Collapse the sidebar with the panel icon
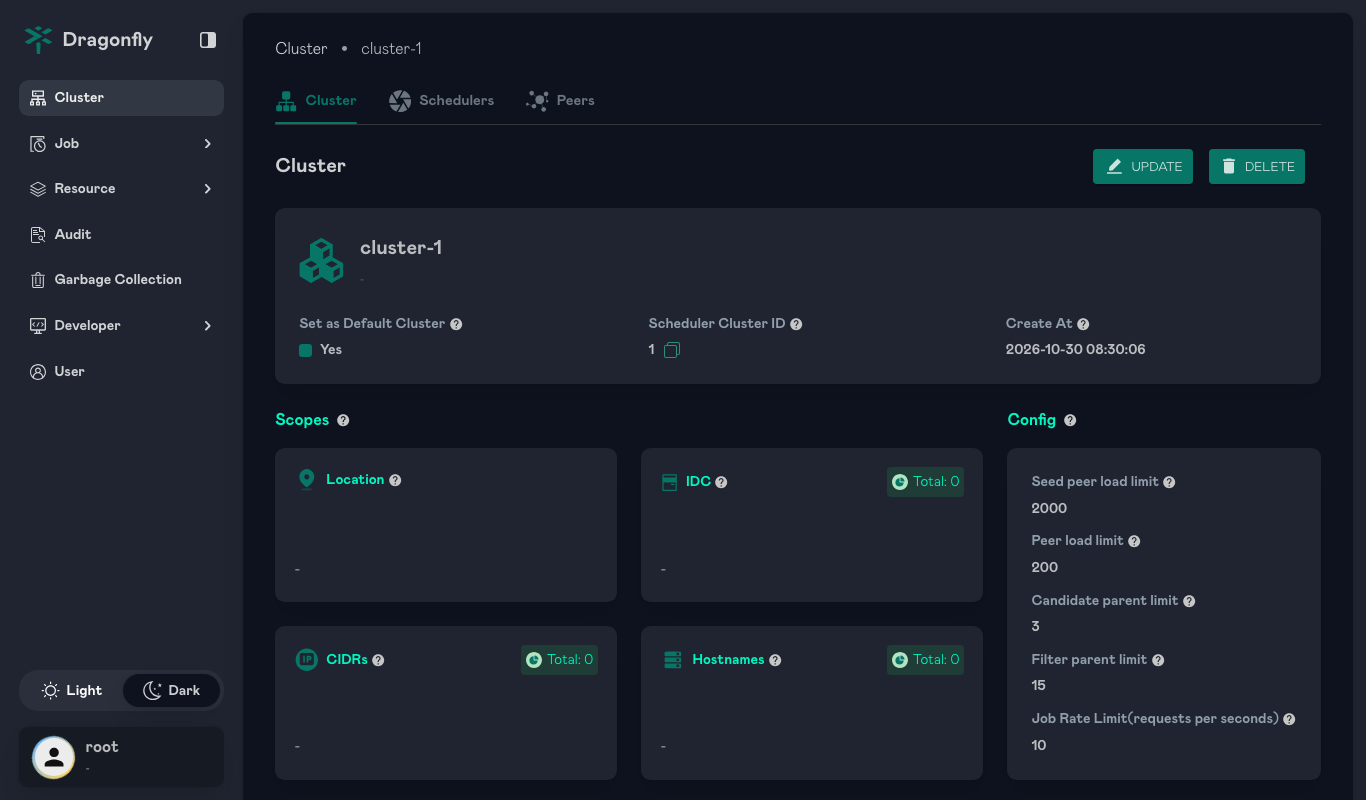 208,40
